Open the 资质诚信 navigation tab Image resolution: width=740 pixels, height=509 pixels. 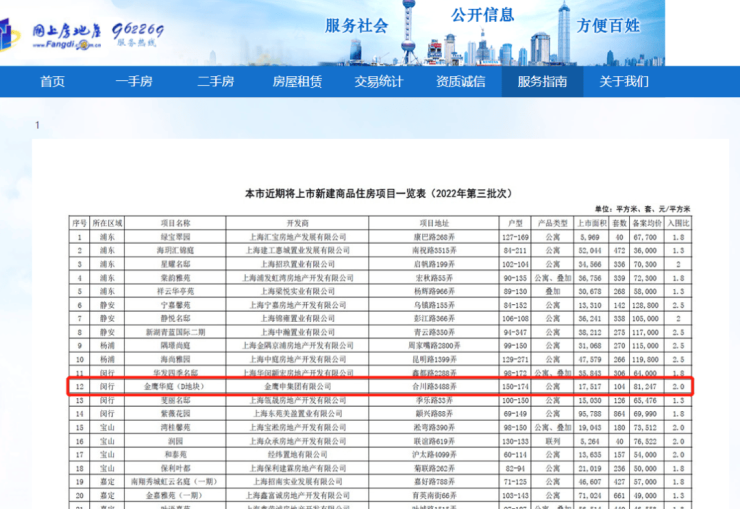461,82
